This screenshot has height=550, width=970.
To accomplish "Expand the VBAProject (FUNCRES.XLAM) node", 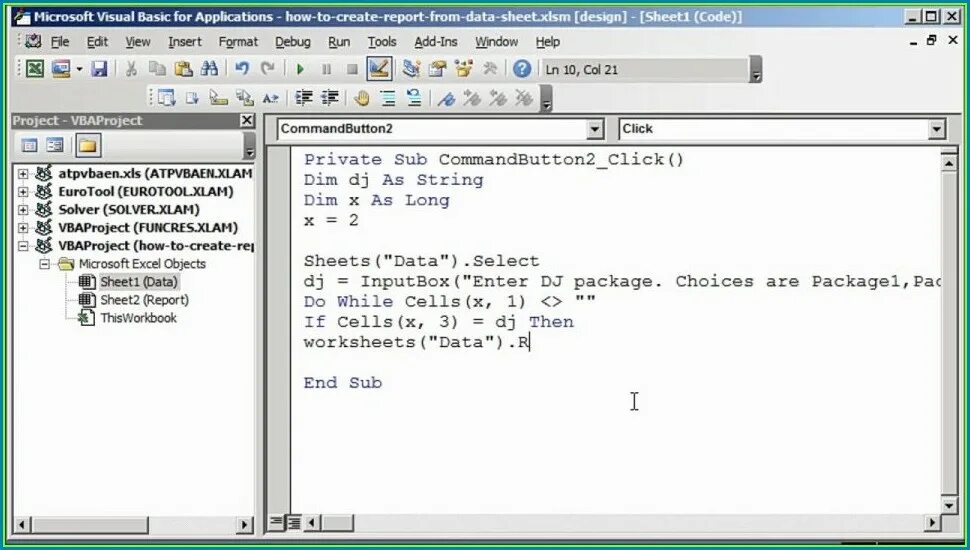I will [x=23, y=228].
